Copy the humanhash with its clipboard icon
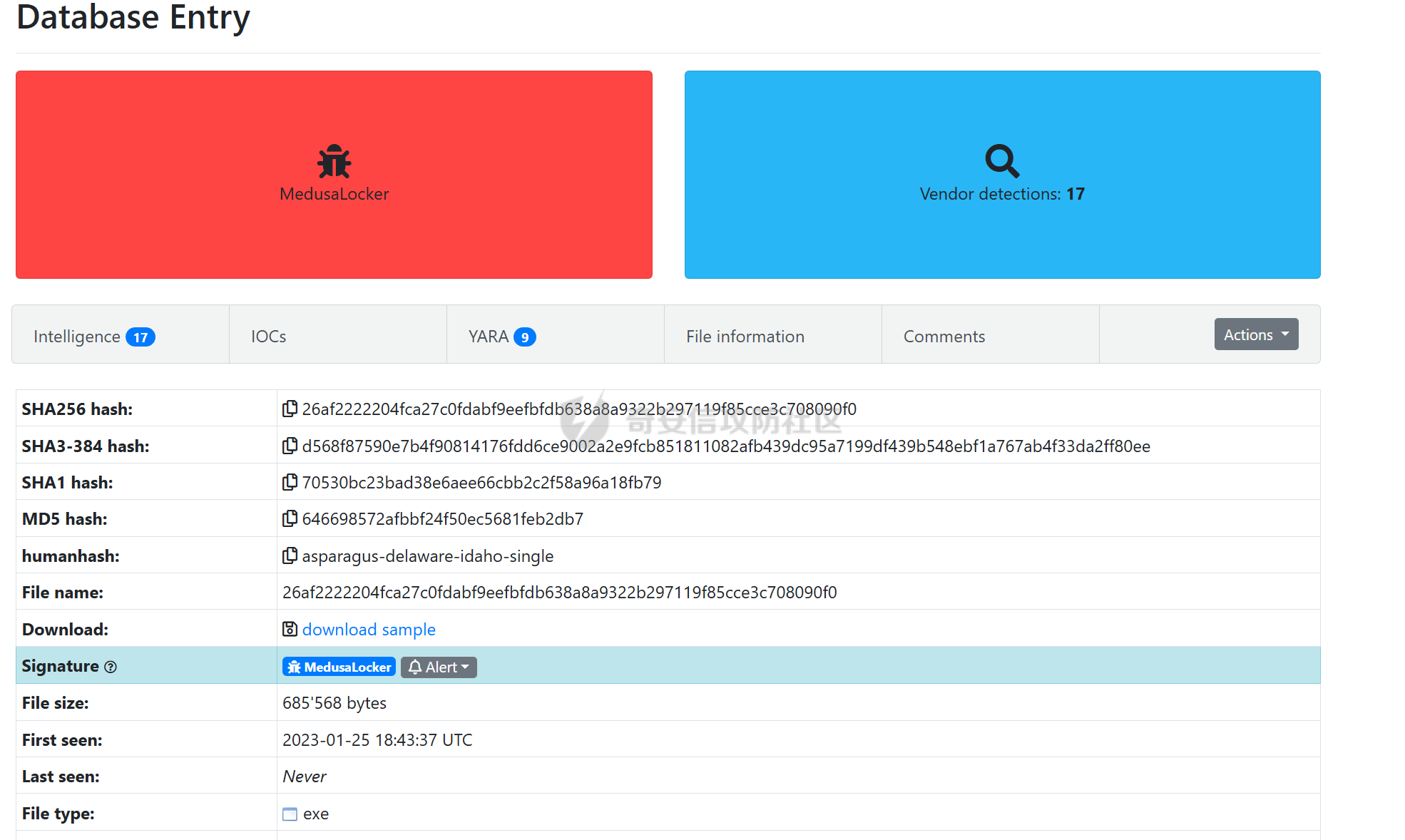Screen dimensions: 1405x840 pyautogui.click(x=290, y=555)
